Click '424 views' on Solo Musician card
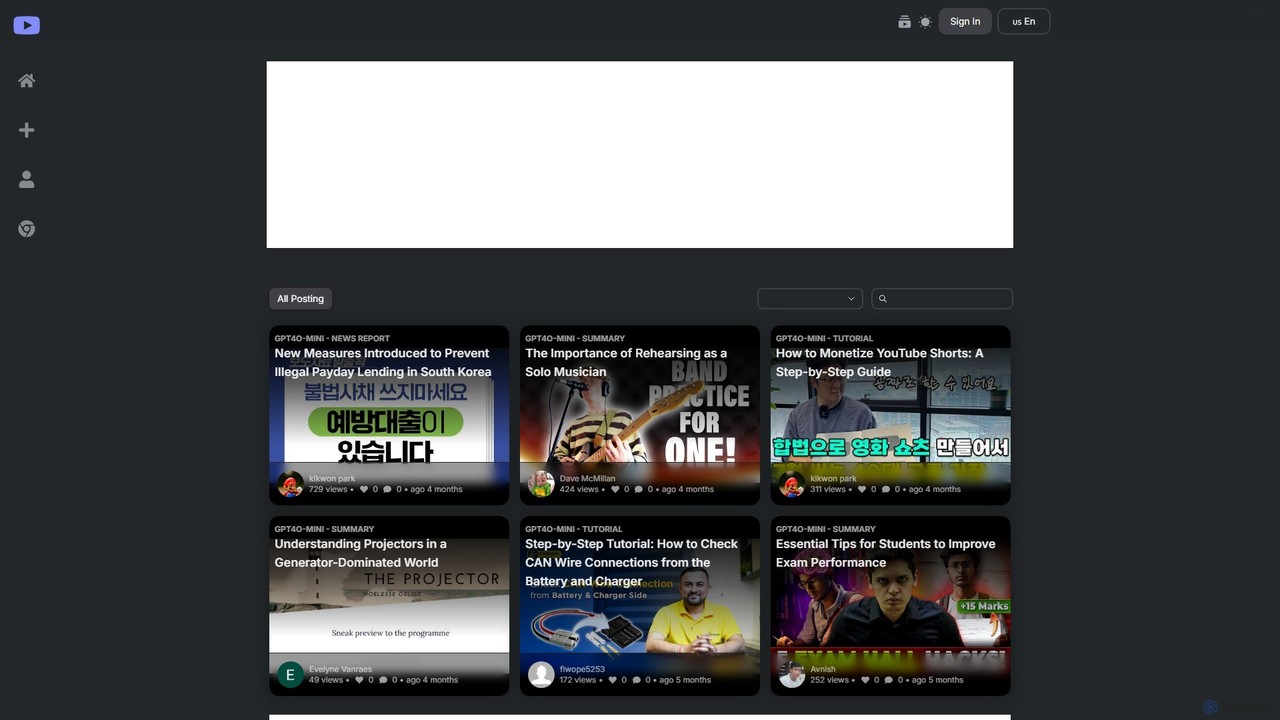 (x=579, y=489)
